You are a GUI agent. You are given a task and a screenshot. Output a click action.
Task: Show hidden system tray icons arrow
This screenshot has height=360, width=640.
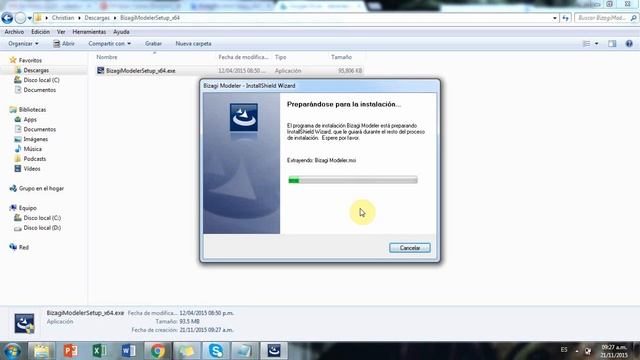(577, 351)
